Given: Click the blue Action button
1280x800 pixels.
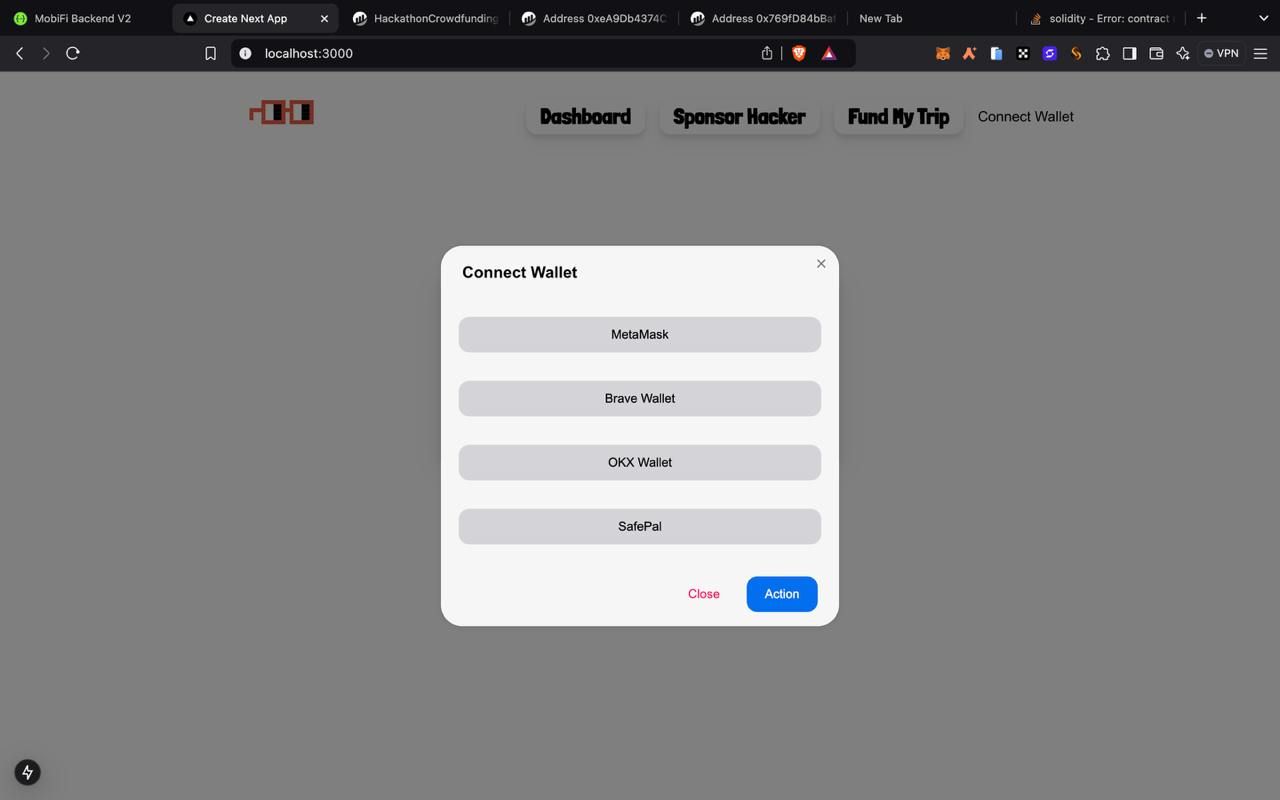Looking at the screenshot, I should (x=782, y=594).
